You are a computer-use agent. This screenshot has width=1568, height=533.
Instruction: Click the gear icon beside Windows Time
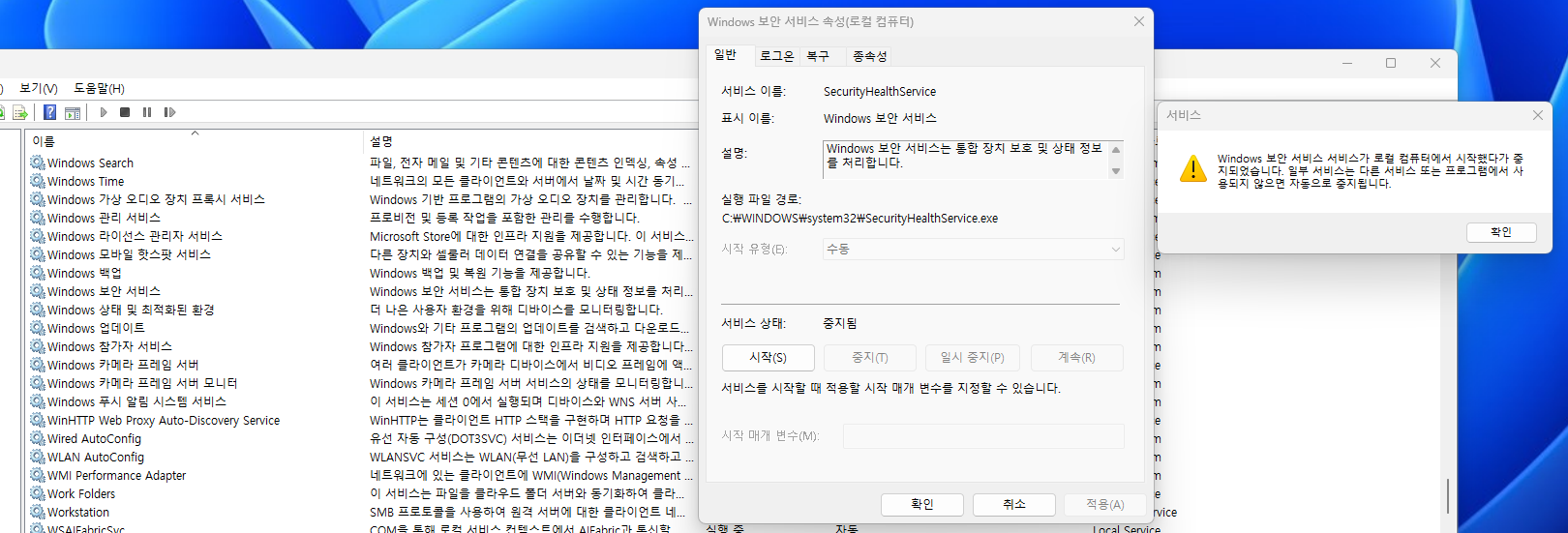click(38, 181)
